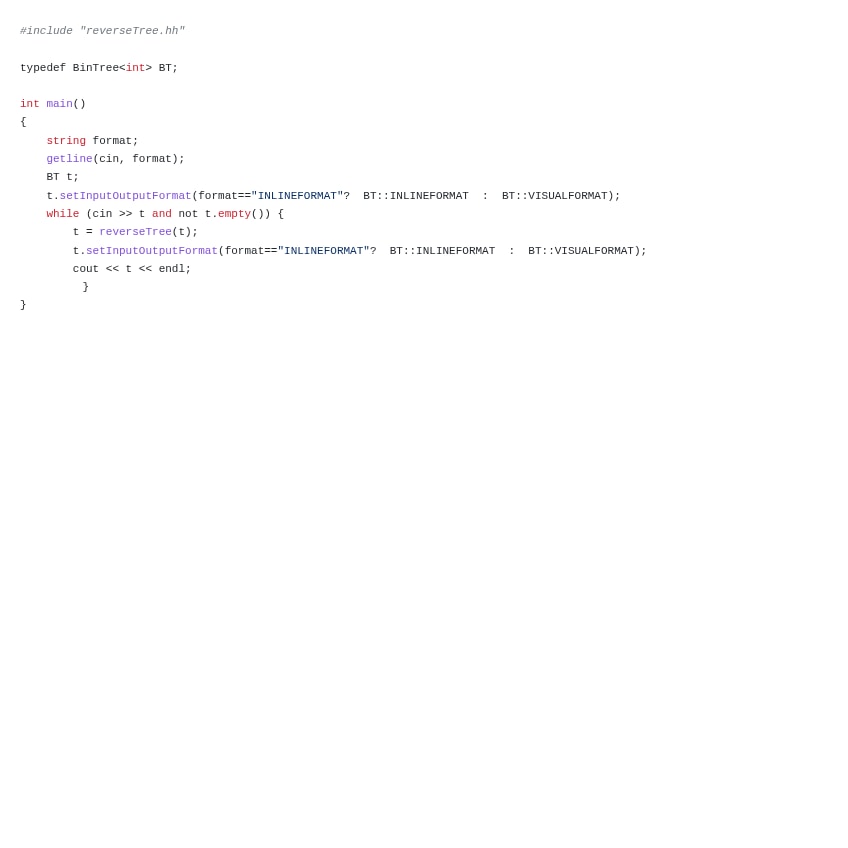The height and width of the screenshot is (848, 848).
Task: Click the first setInputOutputFormat call
Action: click(x=125, y=196)
